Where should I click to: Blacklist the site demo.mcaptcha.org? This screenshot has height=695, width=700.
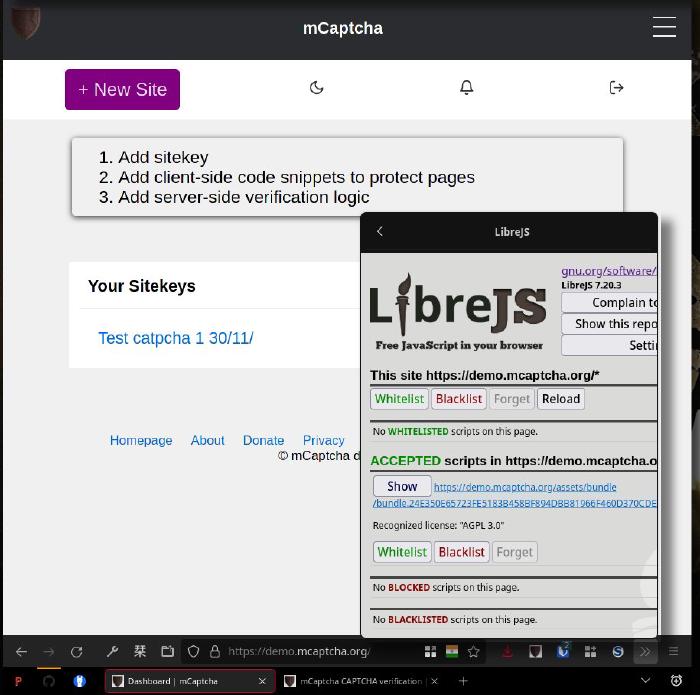click(x=459, y=399)
